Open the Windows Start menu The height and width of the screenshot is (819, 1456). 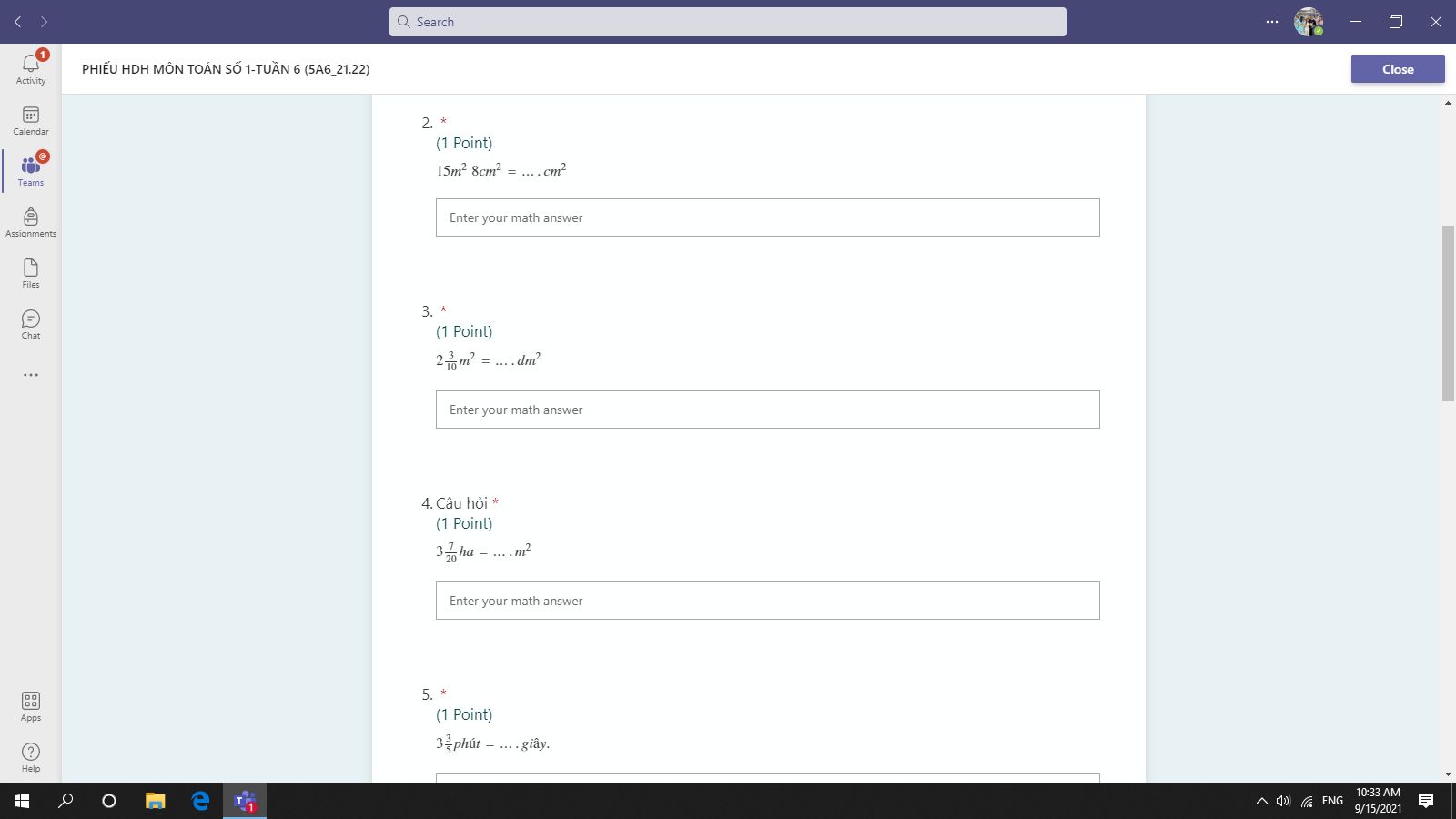(x=22, y=801)
